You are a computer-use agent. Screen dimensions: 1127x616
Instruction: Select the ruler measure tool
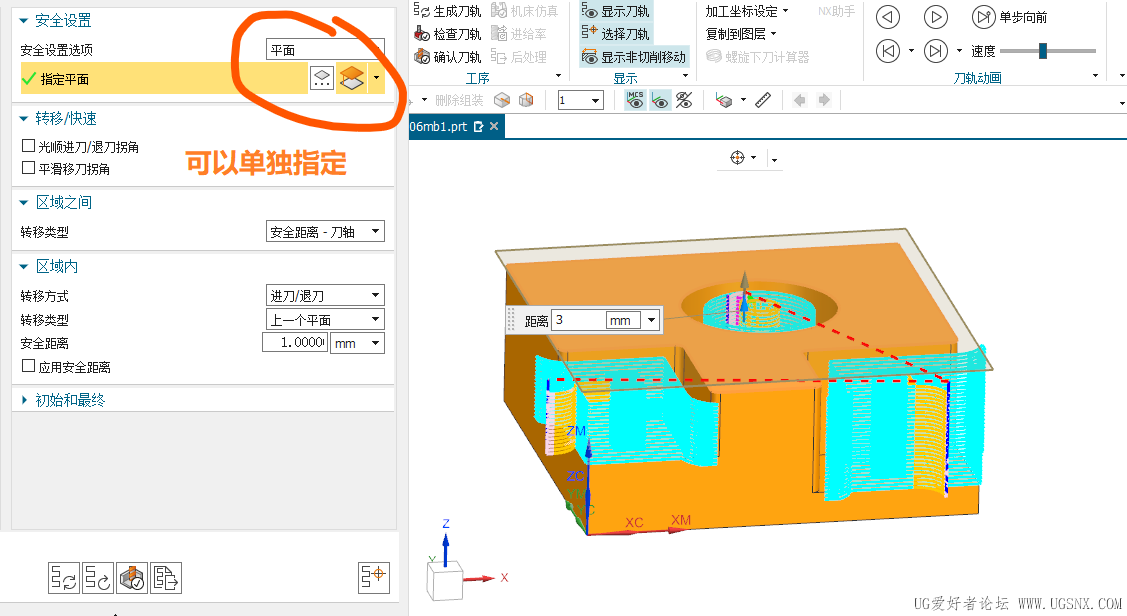(763, 100)
